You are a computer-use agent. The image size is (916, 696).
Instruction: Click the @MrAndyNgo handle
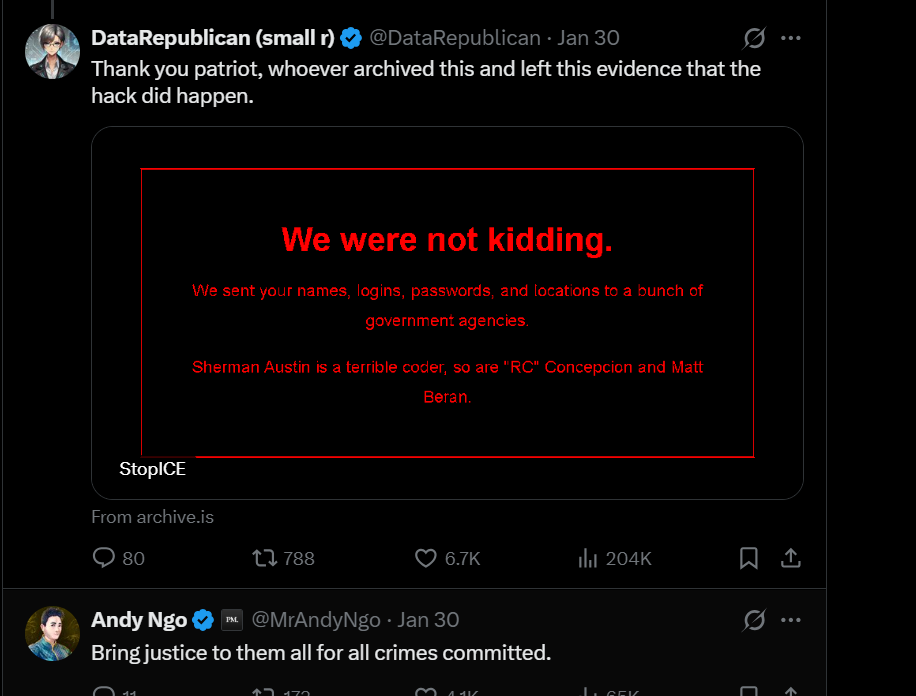click(316, 620)
